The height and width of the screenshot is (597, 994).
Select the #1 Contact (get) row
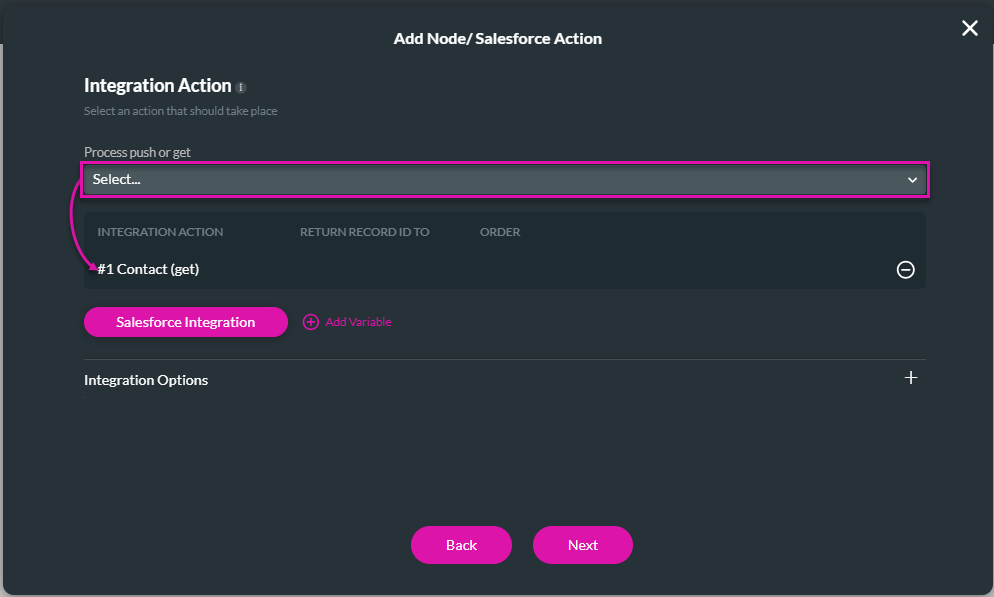point(147,269)
